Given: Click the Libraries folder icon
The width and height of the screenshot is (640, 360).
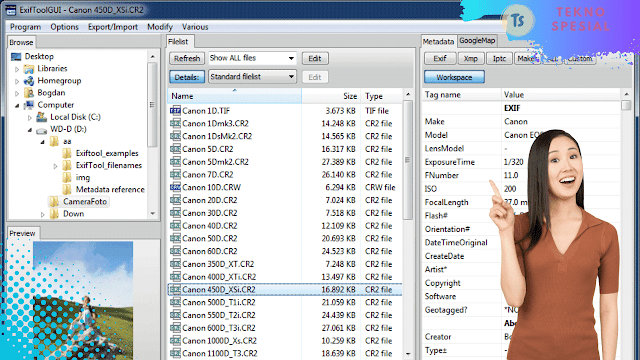Looking at the screenshot, I should point(29,69).
